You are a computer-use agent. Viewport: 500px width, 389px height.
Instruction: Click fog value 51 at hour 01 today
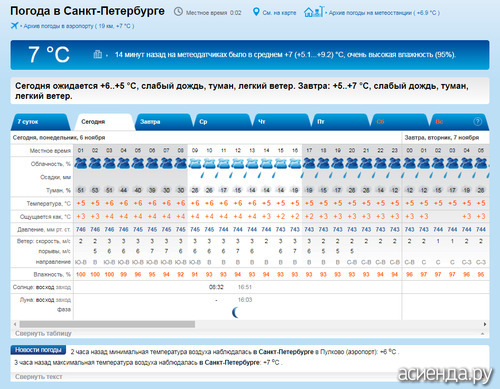pos(81,190)
